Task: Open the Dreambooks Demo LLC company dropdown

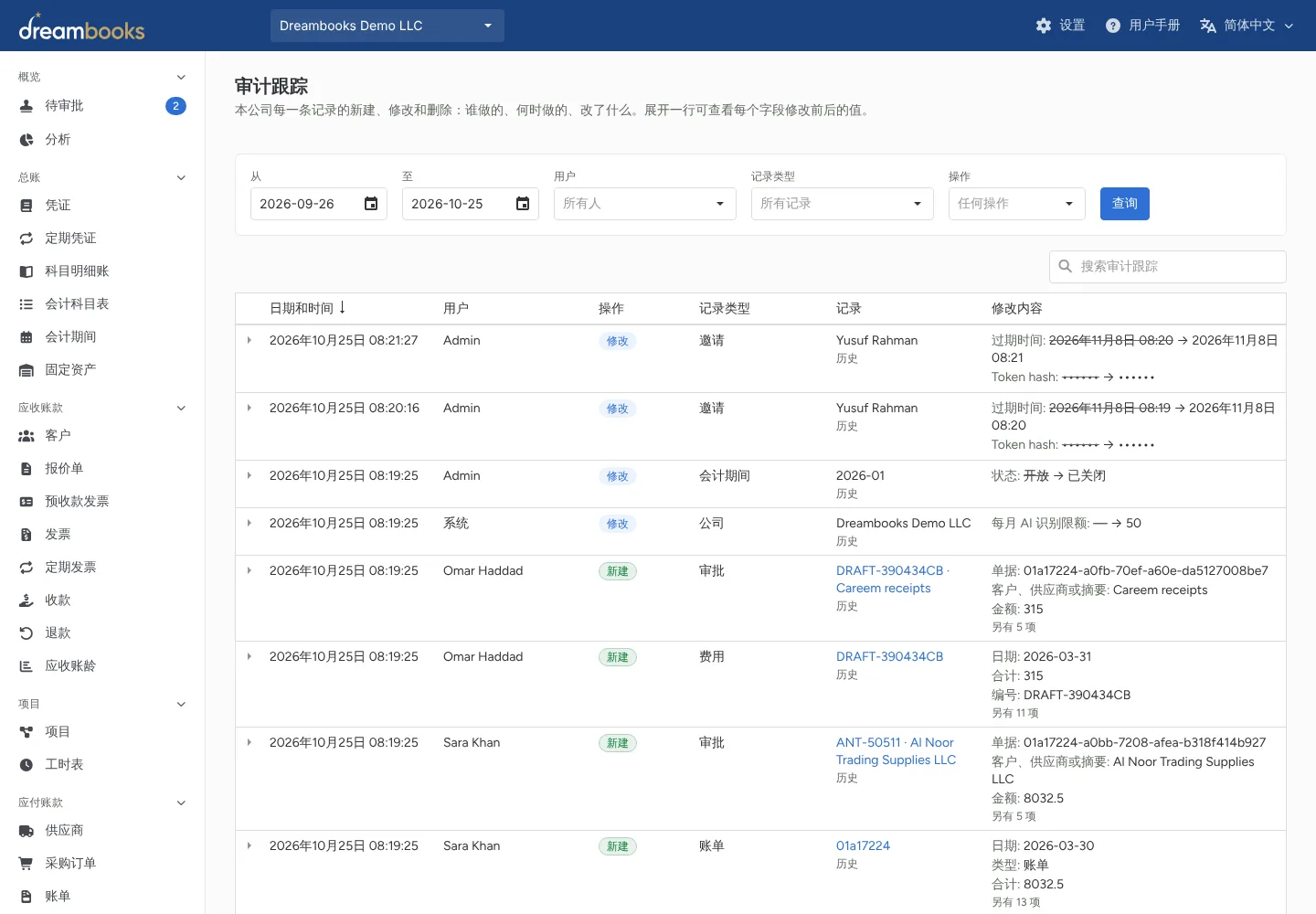Action: click(387, 26)
